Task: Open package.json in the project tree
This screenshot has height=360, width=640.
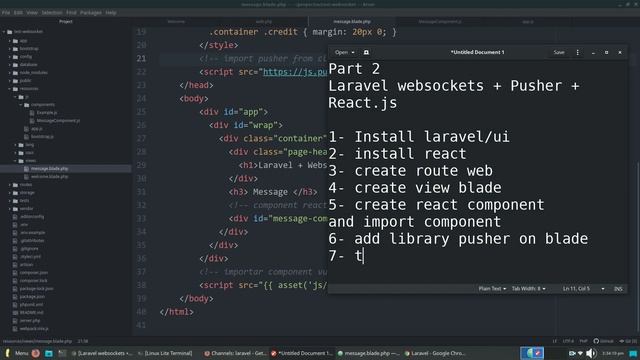Action: point(32,297)
